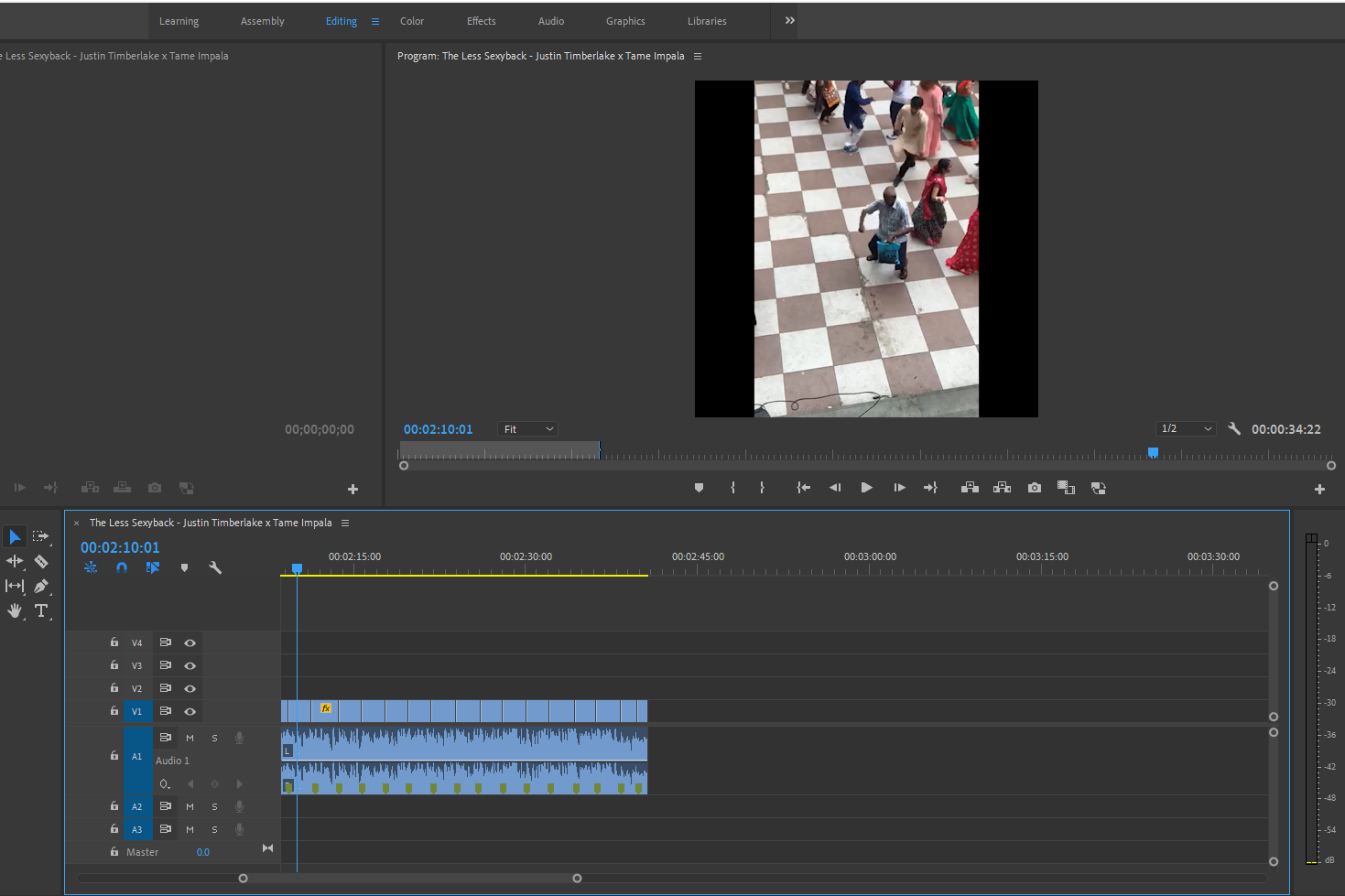The image size is (1345, 896).
Task: Open Program monitor settings wrench
Action: 1234,428
